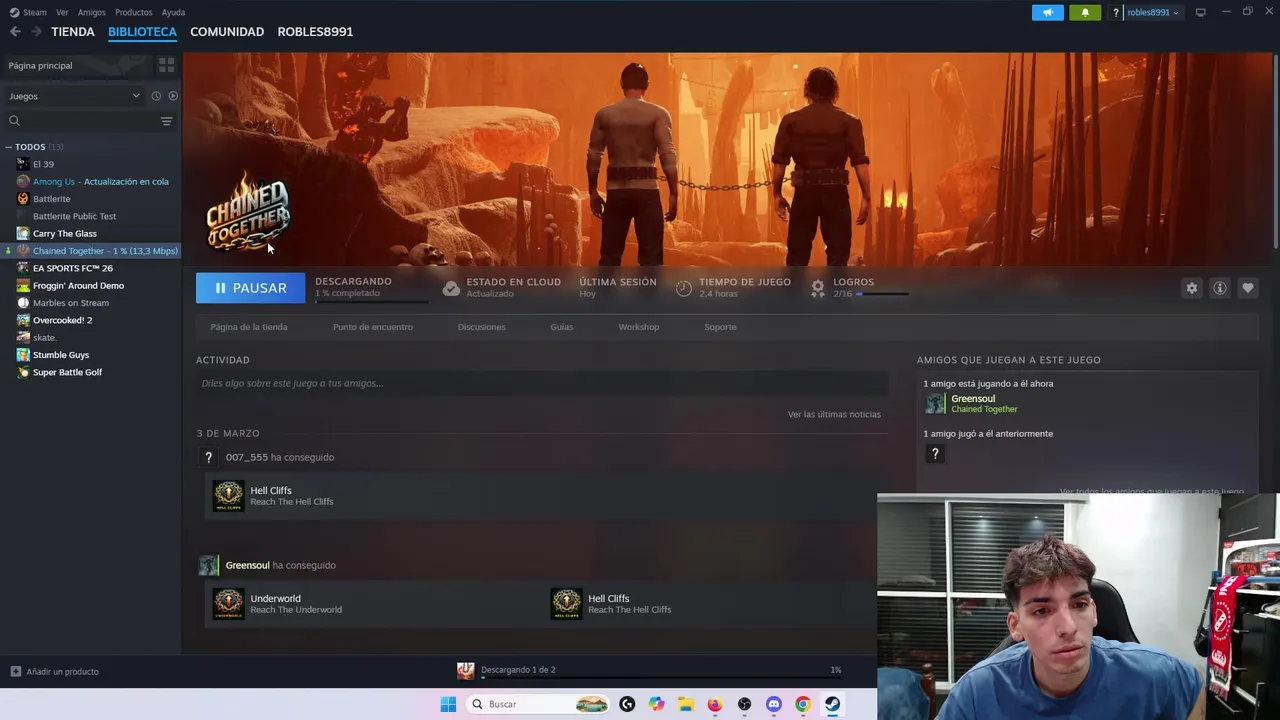This screenshot has height=720, width=1280.
Task: Open File Explorer from the taskbar
Action: 685,704
